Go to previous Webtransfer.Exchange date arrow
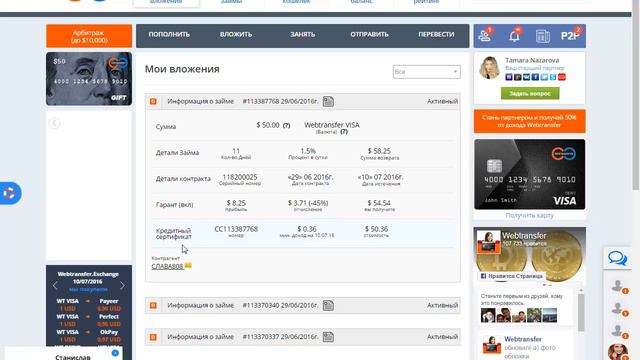 point(55,286)
